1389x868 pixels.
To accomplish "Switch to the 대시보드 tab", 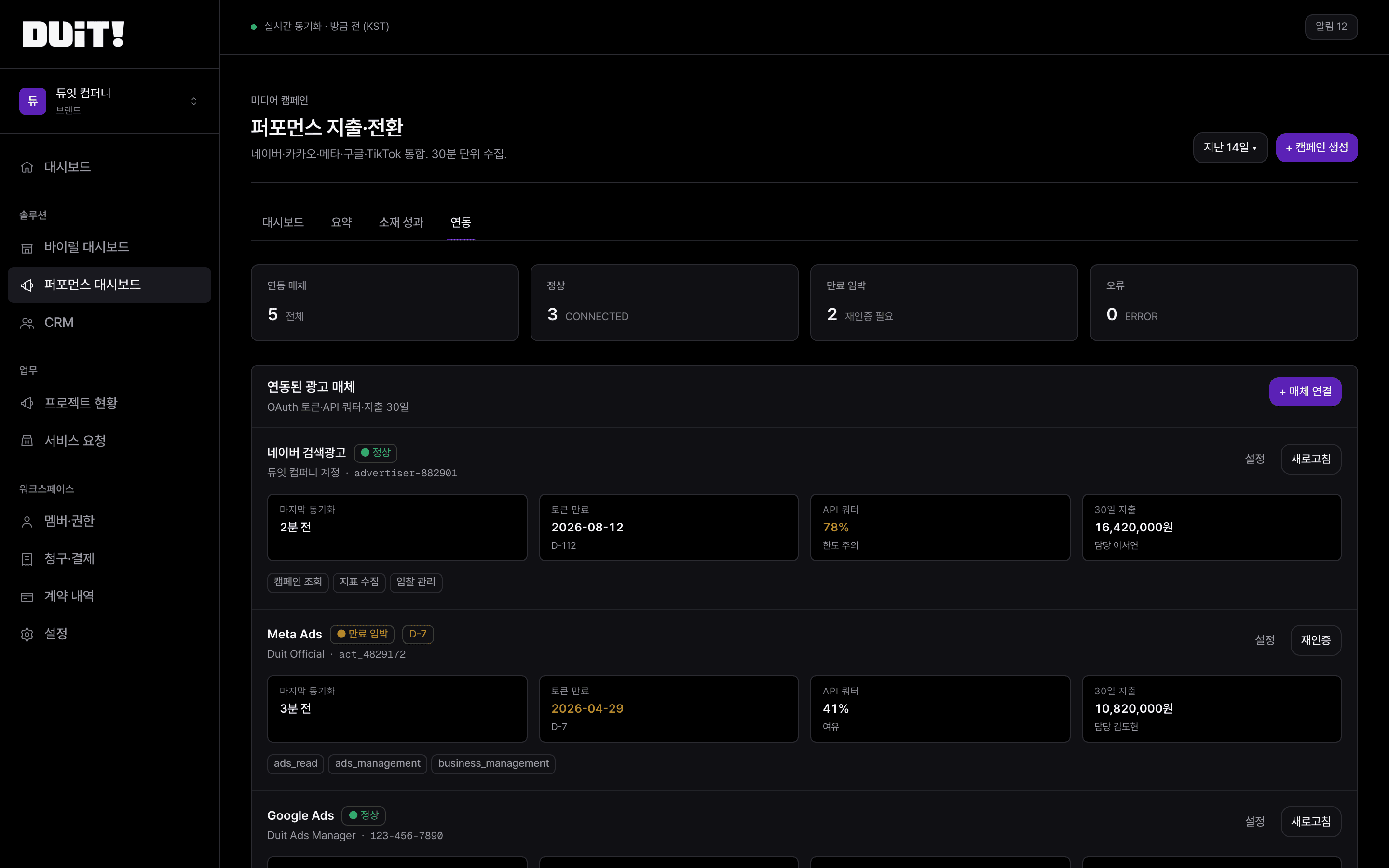I will click(x=283, y=222).
